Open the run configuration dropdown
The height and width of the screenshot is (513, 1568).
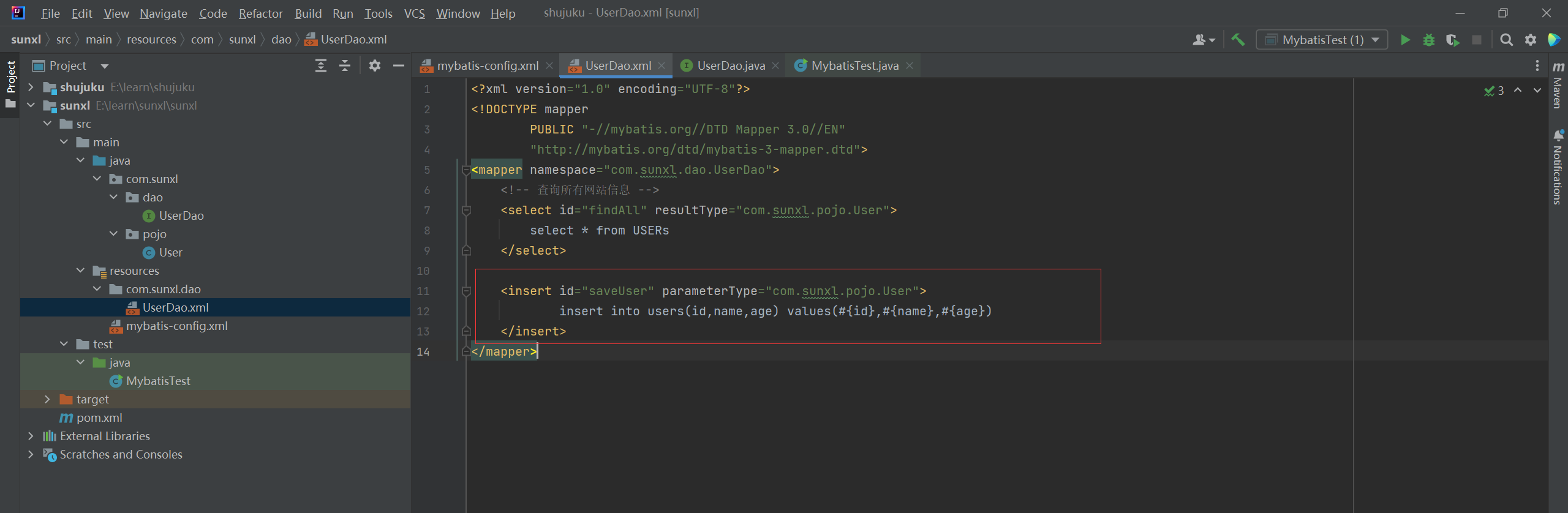[1322, 40]
